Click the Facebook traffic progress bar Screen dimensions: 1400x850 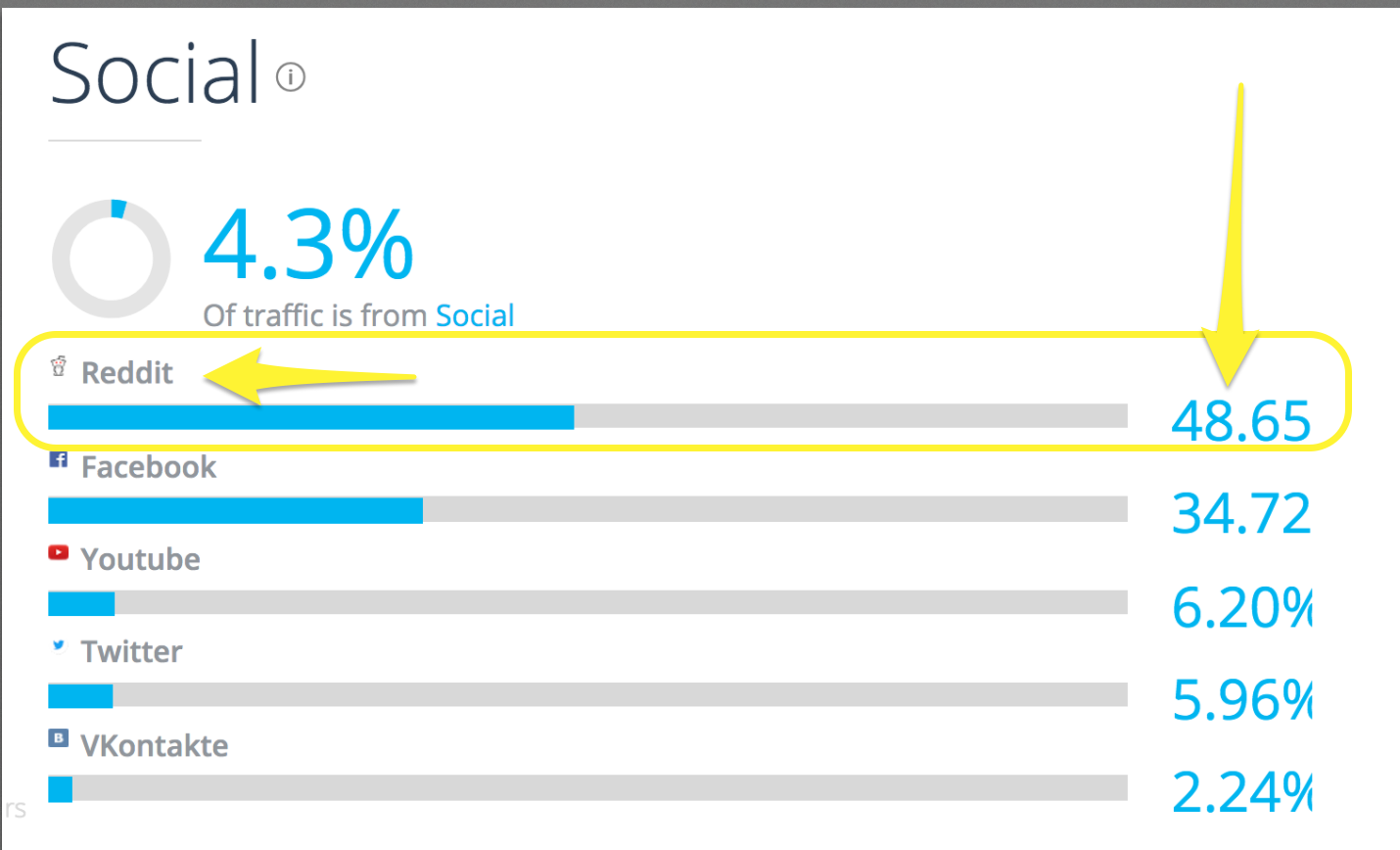[x=587, y=510]
